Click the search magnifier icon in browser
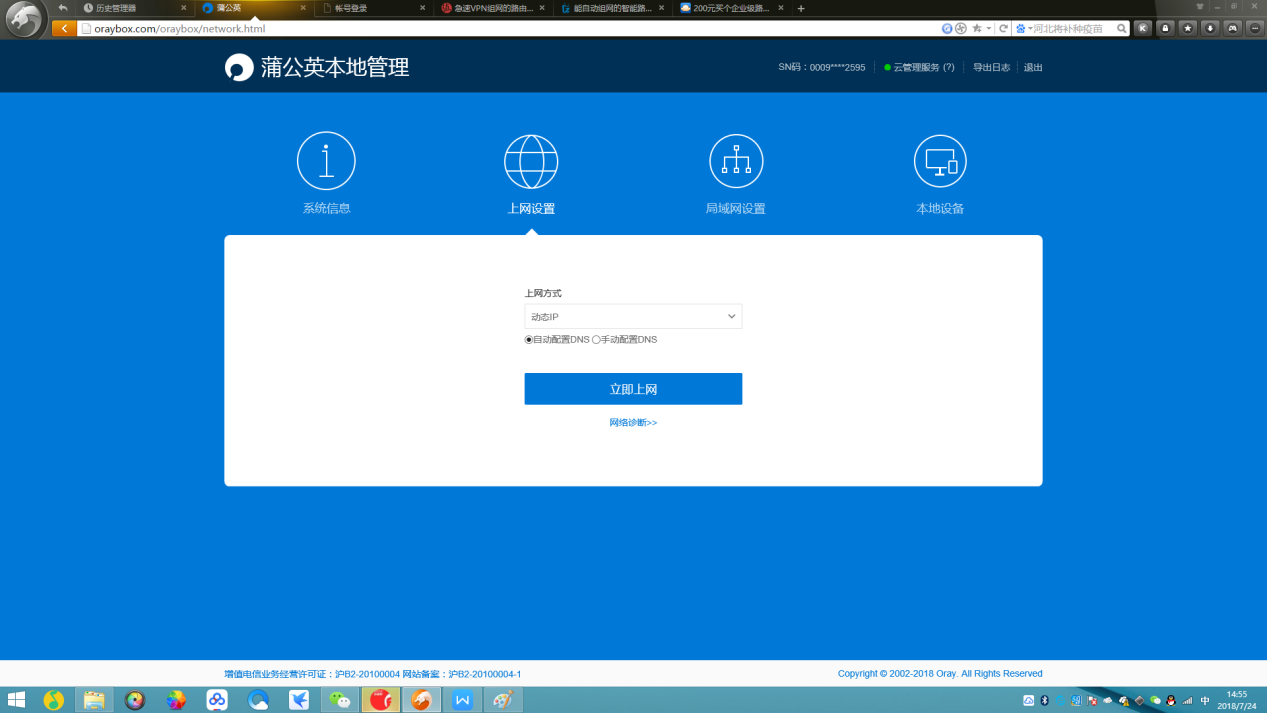The image size is (1267, 713). click(x=1122, y=29)
